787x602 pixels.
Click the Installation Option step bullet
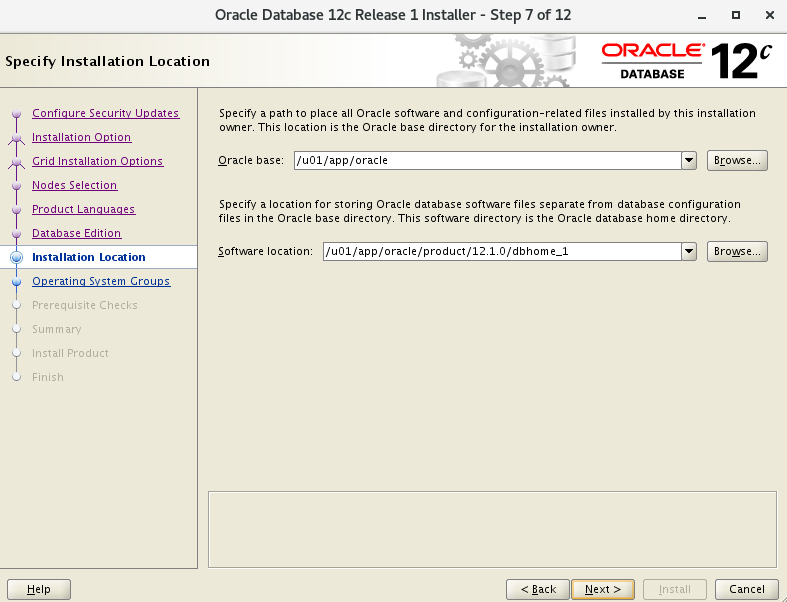(17, 138)
